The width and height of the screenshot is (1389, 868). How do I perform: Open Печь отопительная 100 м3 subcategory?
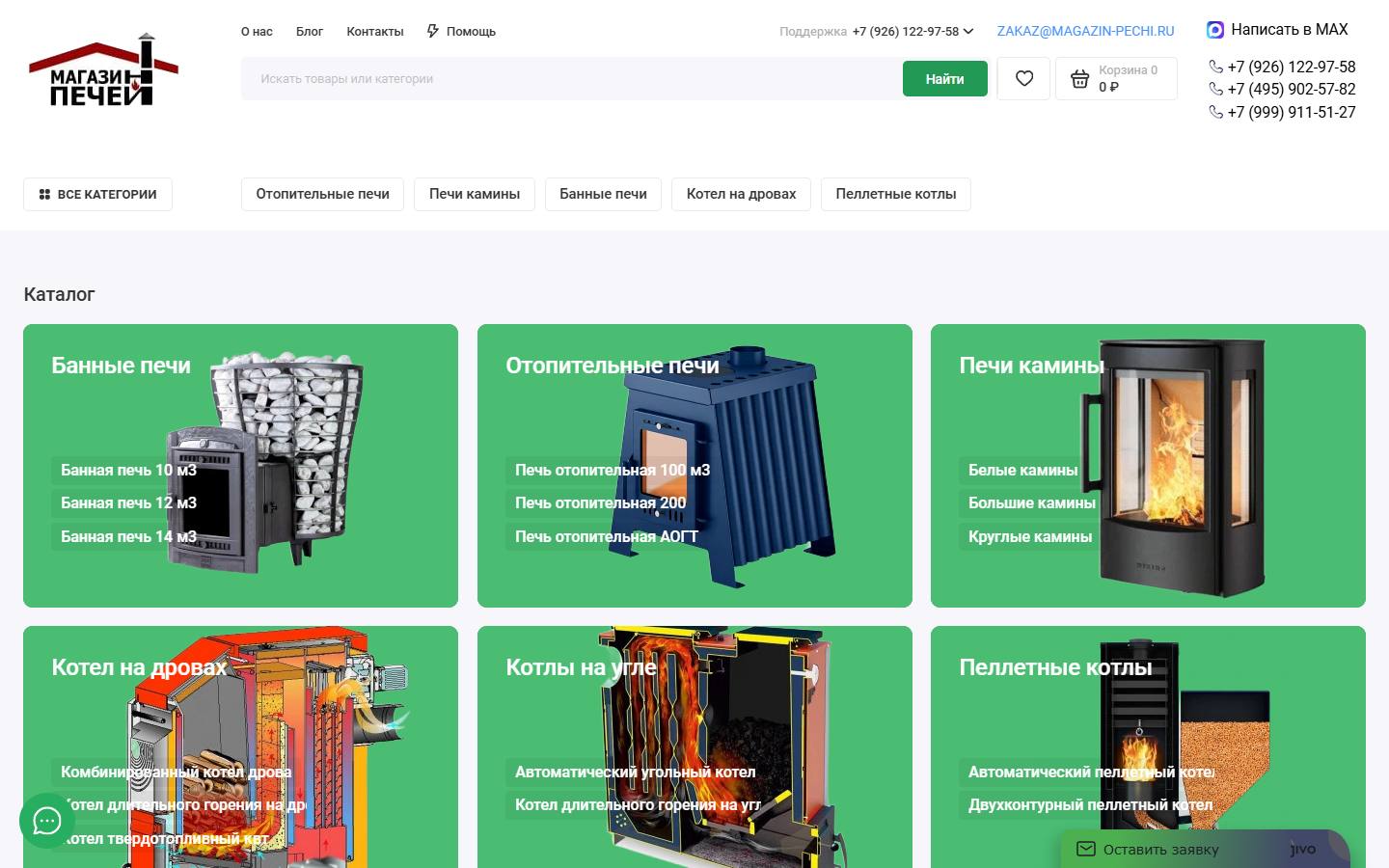pyautogui.click(x=613, y=471)
